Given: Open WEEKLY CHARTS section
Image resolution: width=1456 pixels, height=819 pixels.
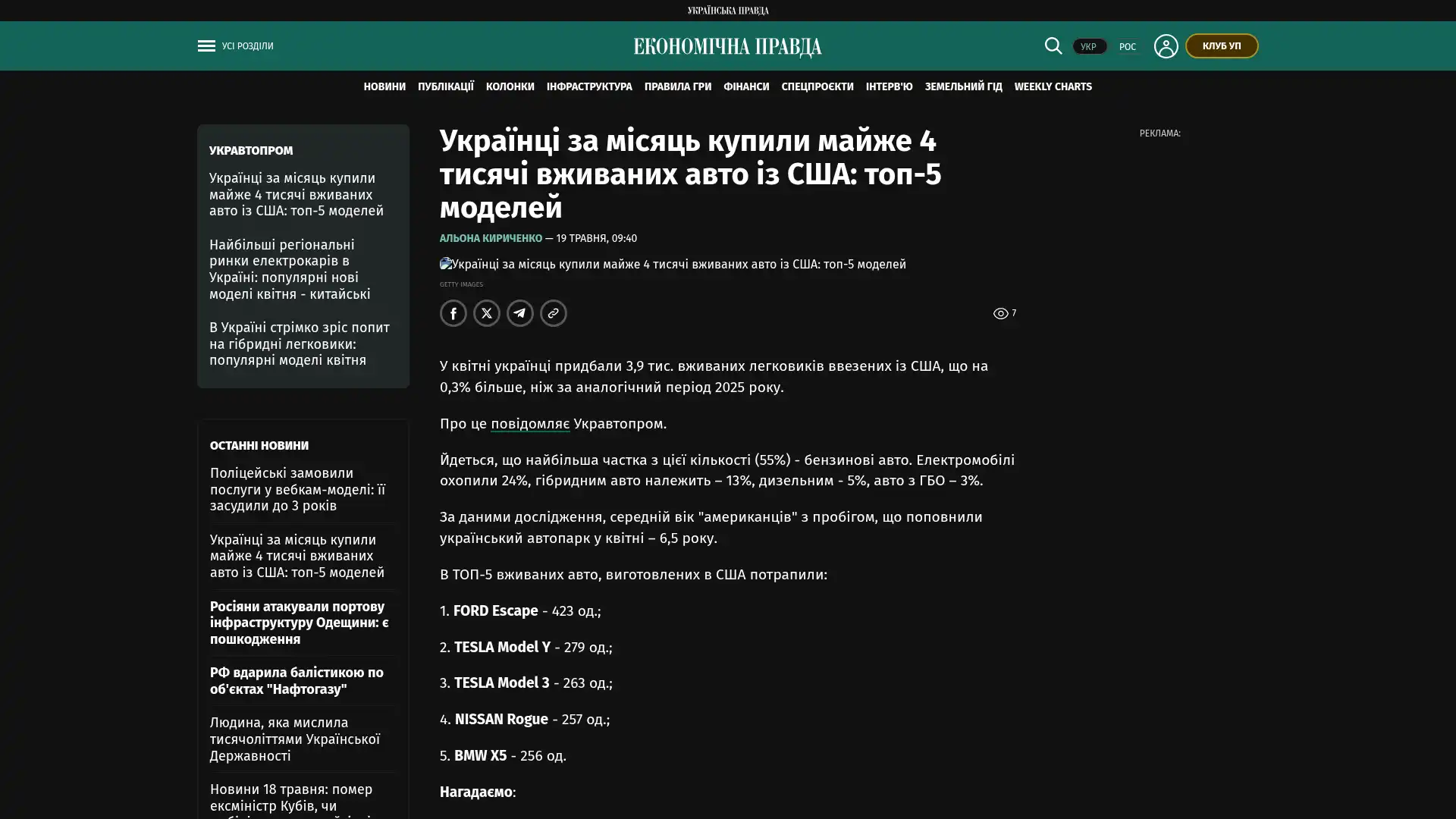Looking at the screenshot, I should point(1053,86).
